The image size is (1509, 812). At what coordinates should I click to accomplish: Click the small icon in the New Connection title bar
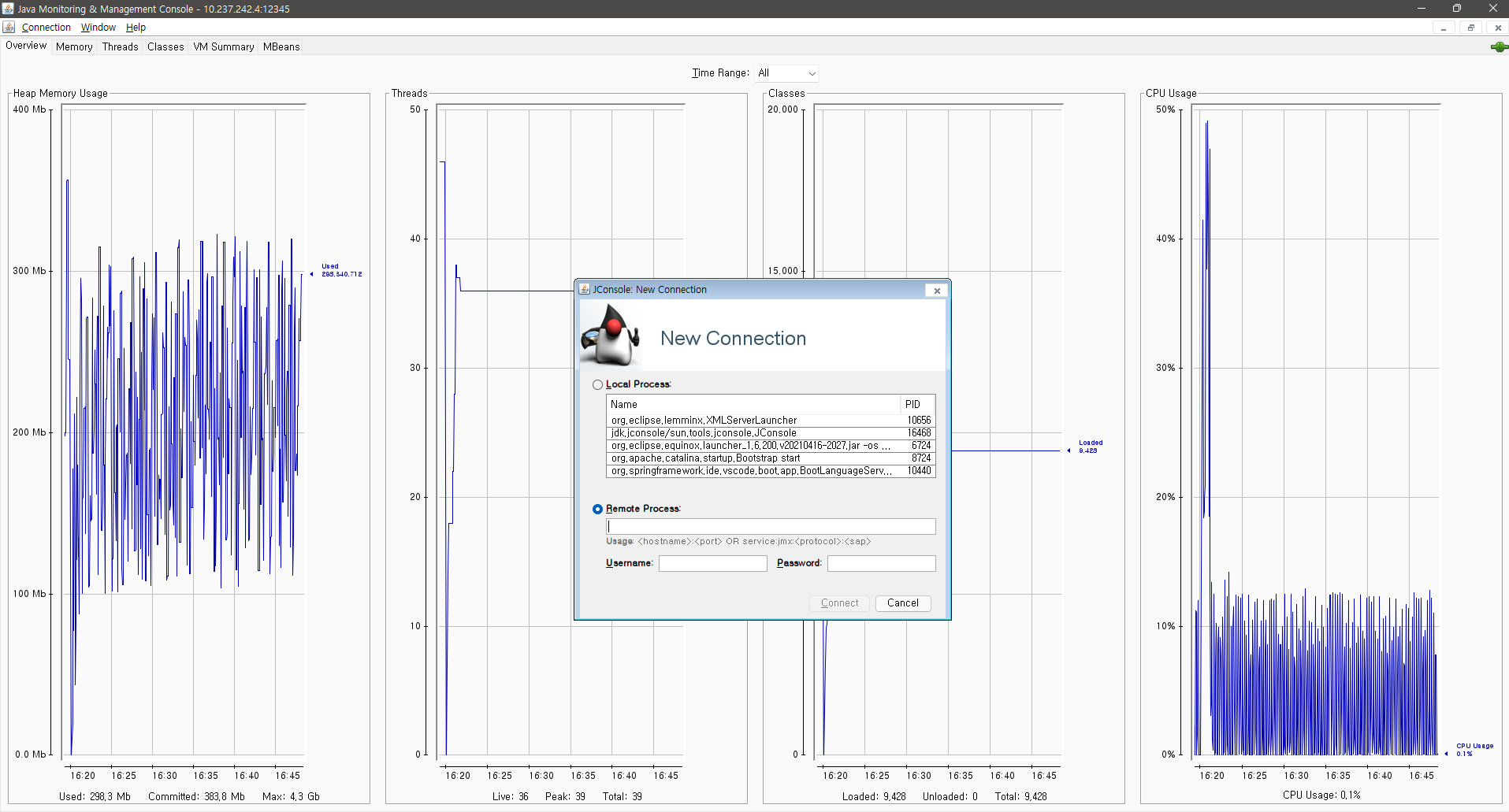(x=584, y=289)
